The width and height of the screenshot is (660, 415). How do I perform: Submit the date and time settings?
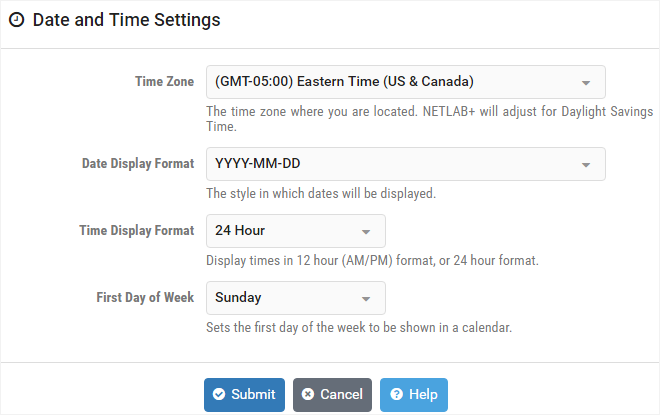point(245,395)
